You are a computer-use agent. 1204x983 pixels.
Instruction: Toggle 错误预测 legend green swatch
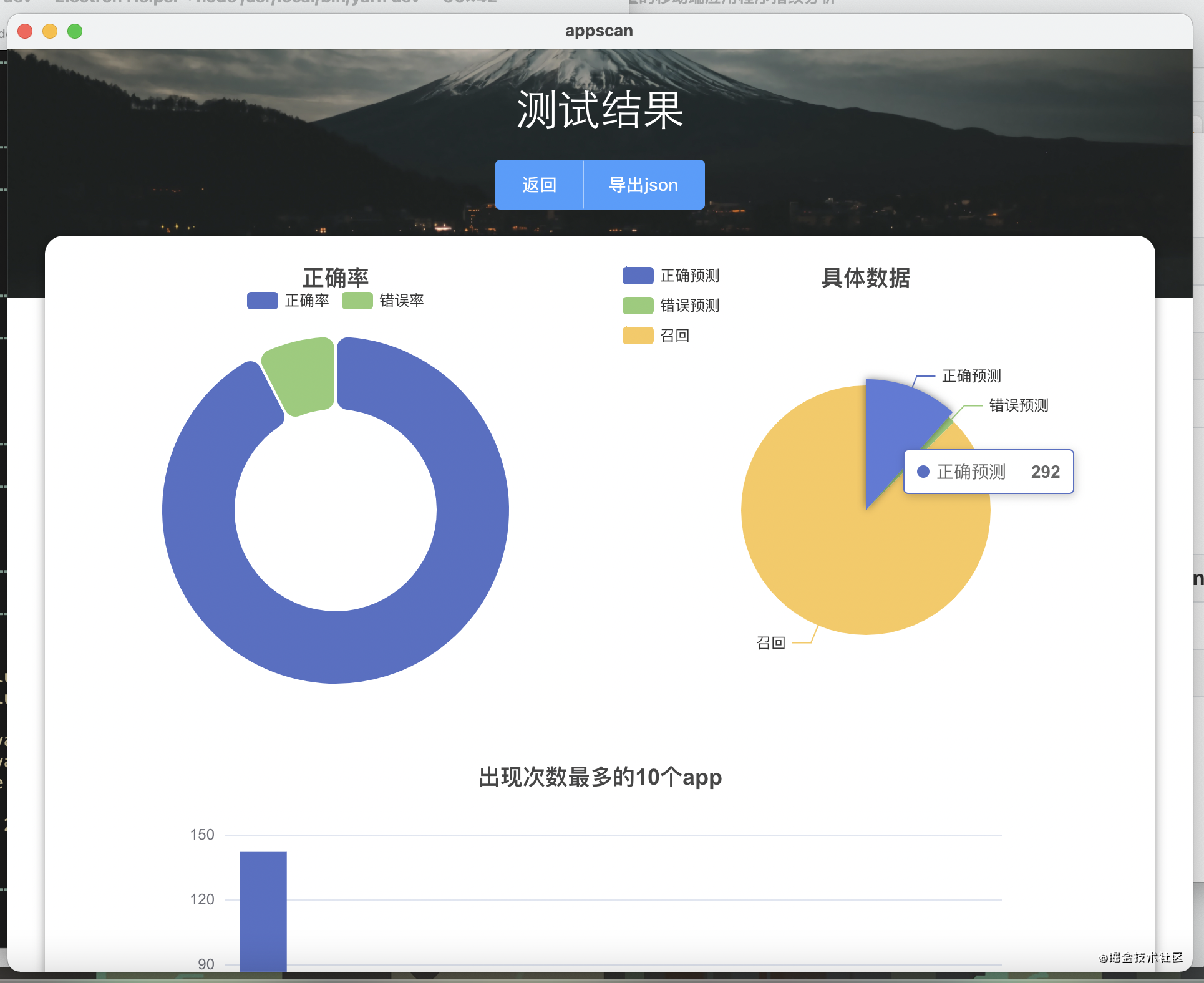[x=638, y=306]
